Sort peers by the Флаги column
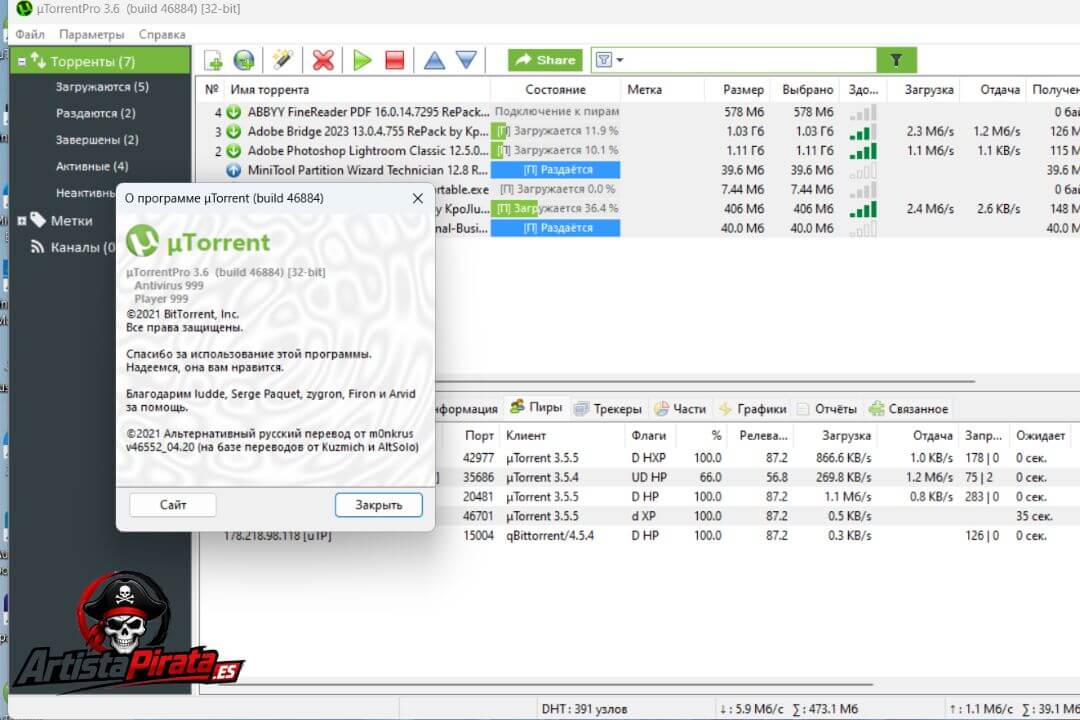This screenshot has height=720, width=1080. [651, 435]
